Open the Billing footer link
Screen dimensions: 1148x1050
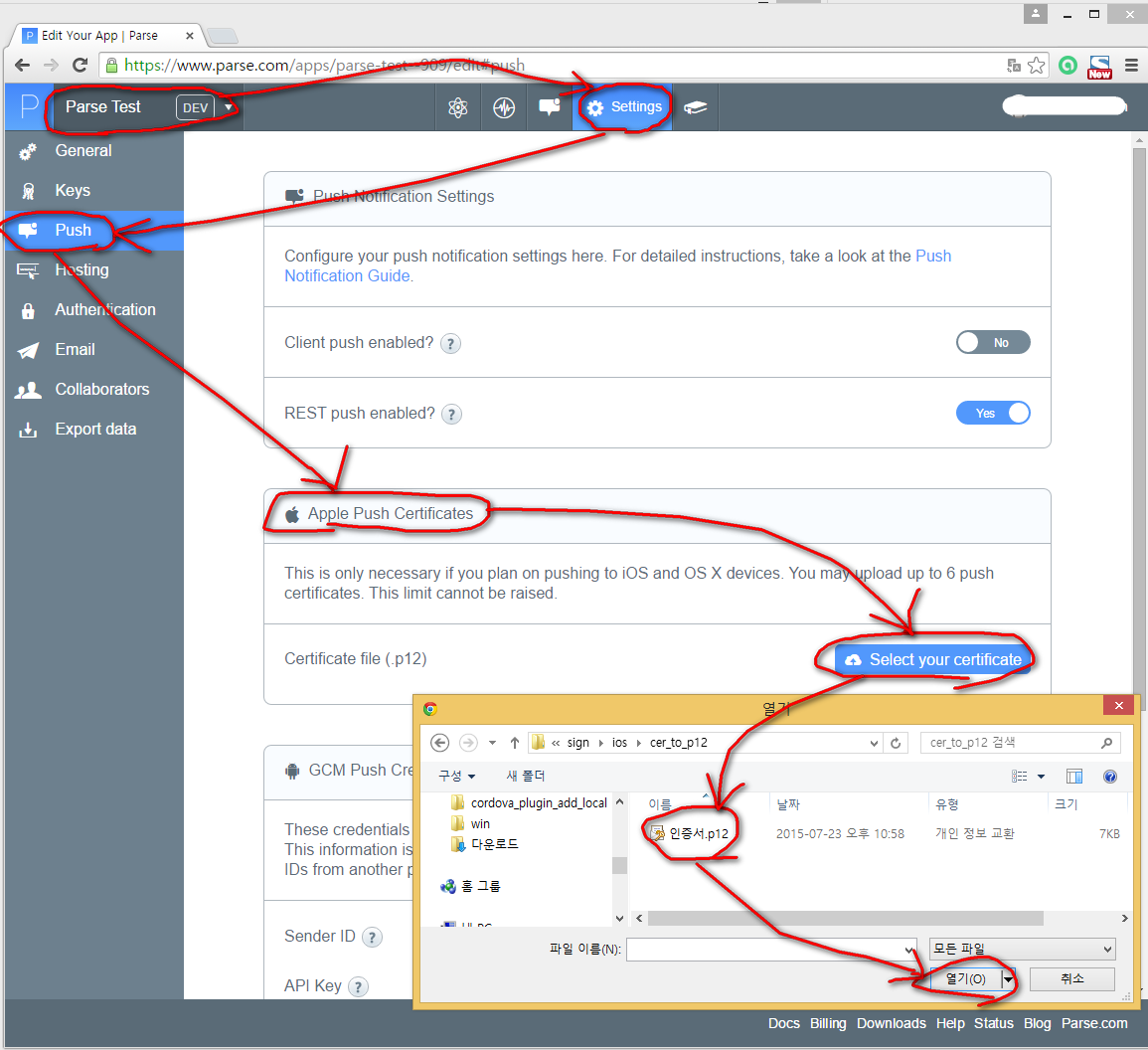(x=827, y=1023)
